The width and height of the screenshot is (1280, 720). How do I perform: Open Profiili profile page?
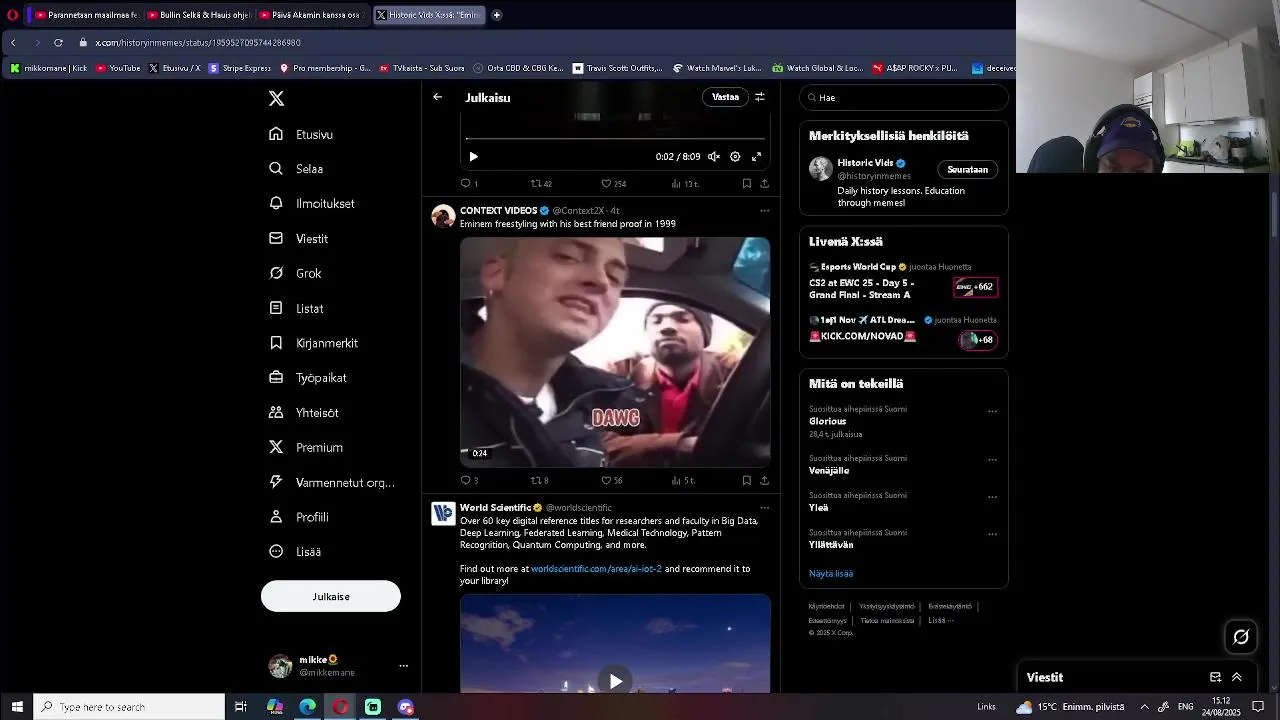299,517
